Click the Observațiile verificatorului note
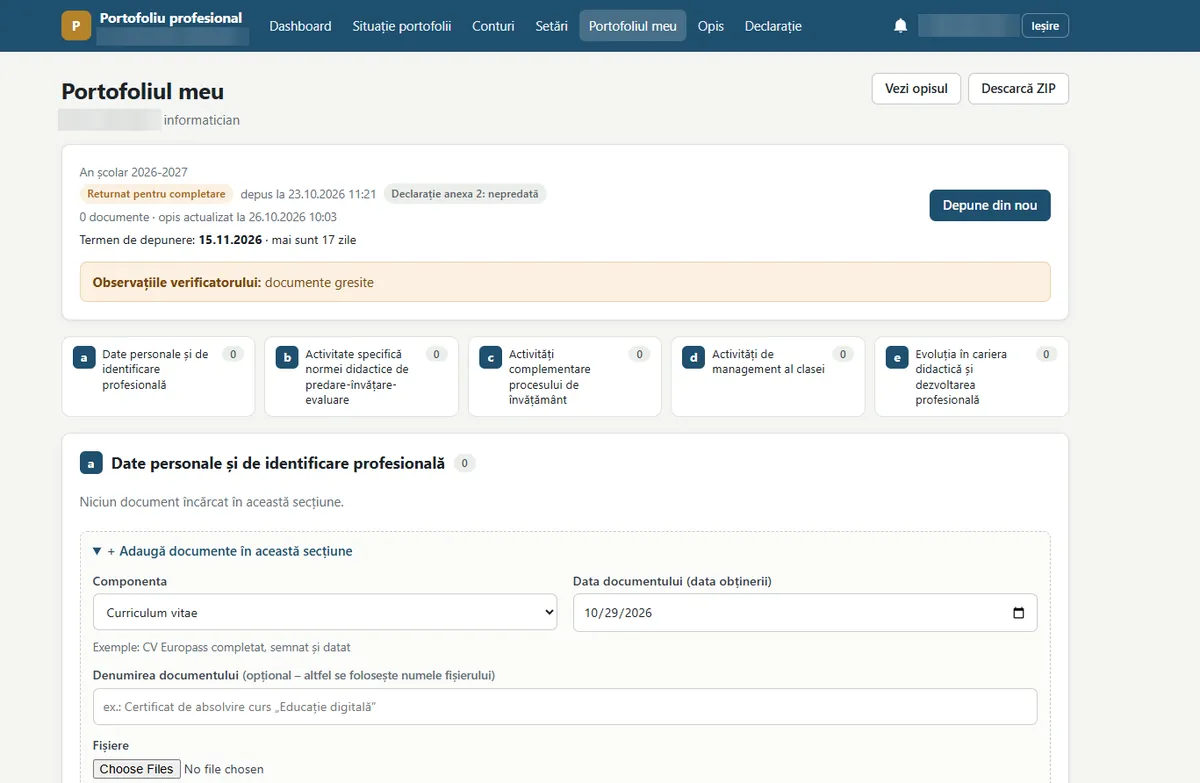This screenshot has height=783, width=1200. coord(565,282)
